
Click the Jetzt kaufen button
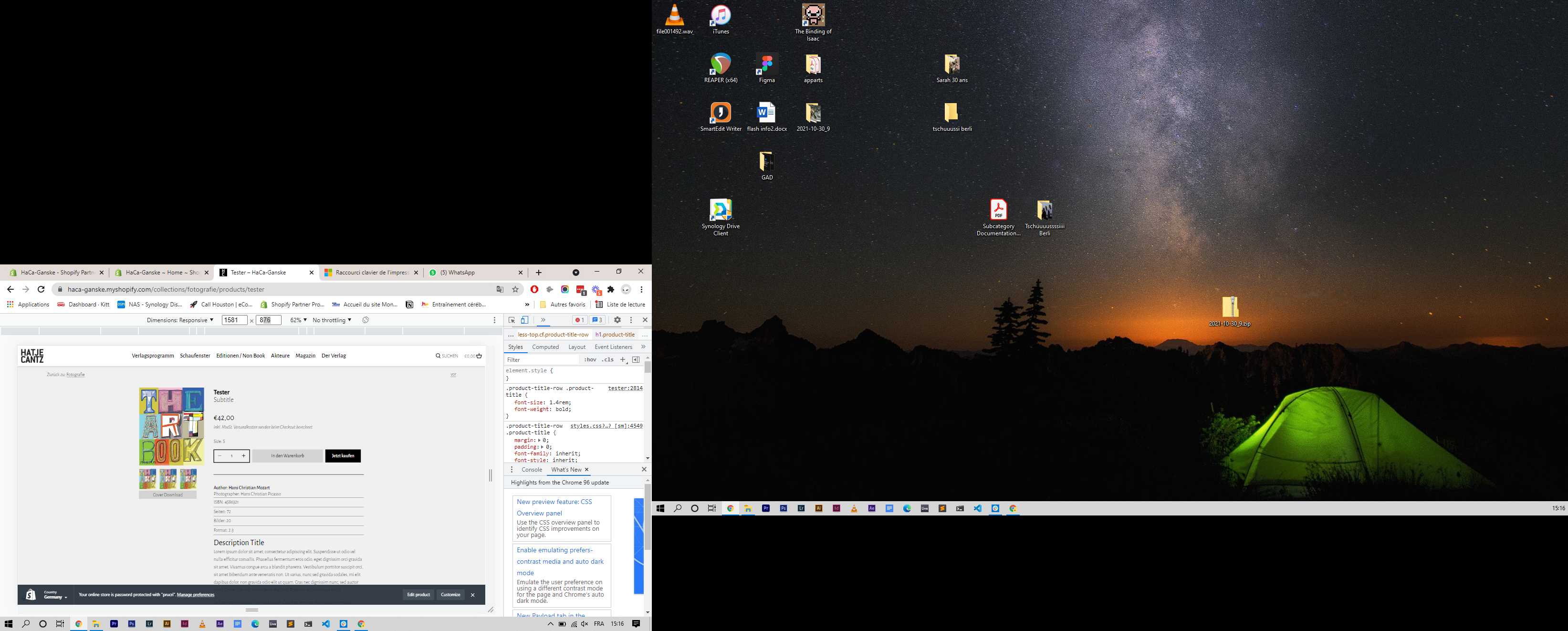(343, 455)
